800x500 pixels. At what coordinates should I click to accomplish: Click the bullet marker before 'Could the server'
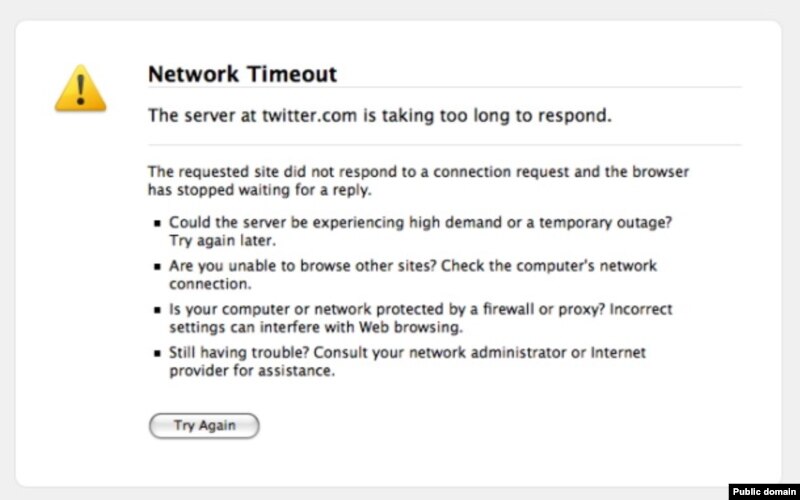pos(156,223)
